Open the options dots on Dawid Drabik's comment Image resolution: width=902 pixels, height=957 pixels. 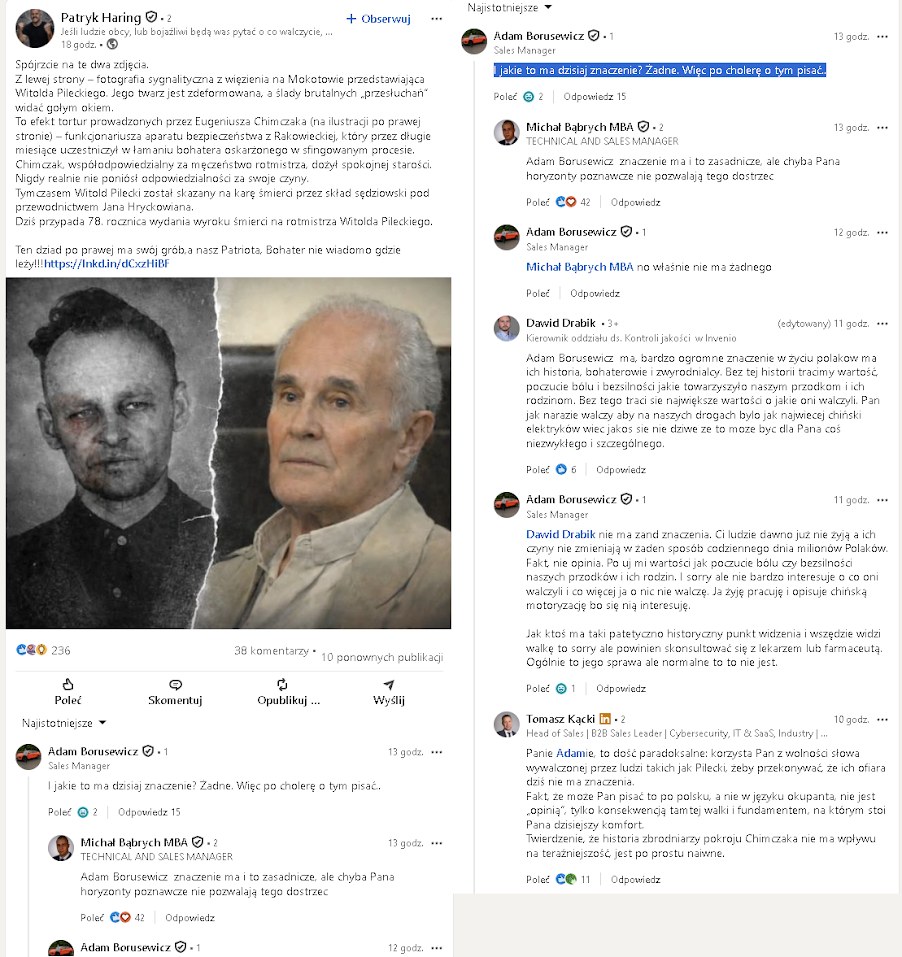point(882,323)
